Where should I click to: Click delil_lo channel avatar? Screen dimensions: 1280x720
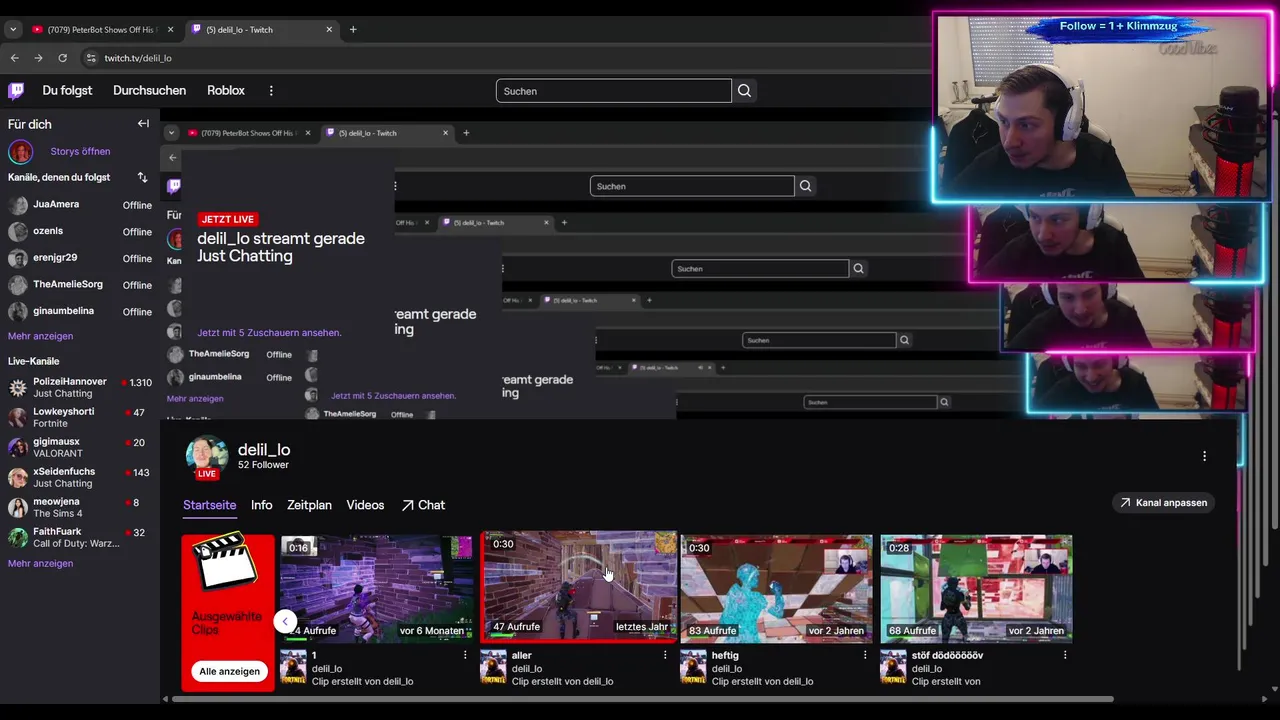(x=206, y=456)
